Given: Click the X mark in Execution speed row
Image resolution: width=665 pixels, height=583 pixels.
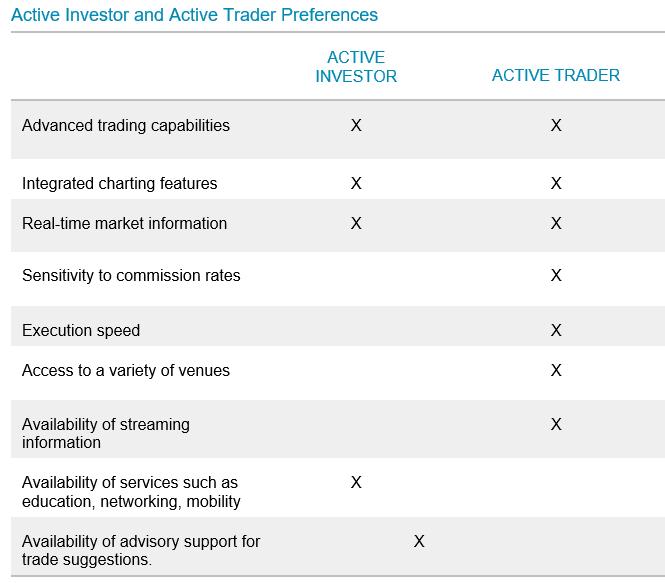Looking at the screenshot, I should point(556,331).
